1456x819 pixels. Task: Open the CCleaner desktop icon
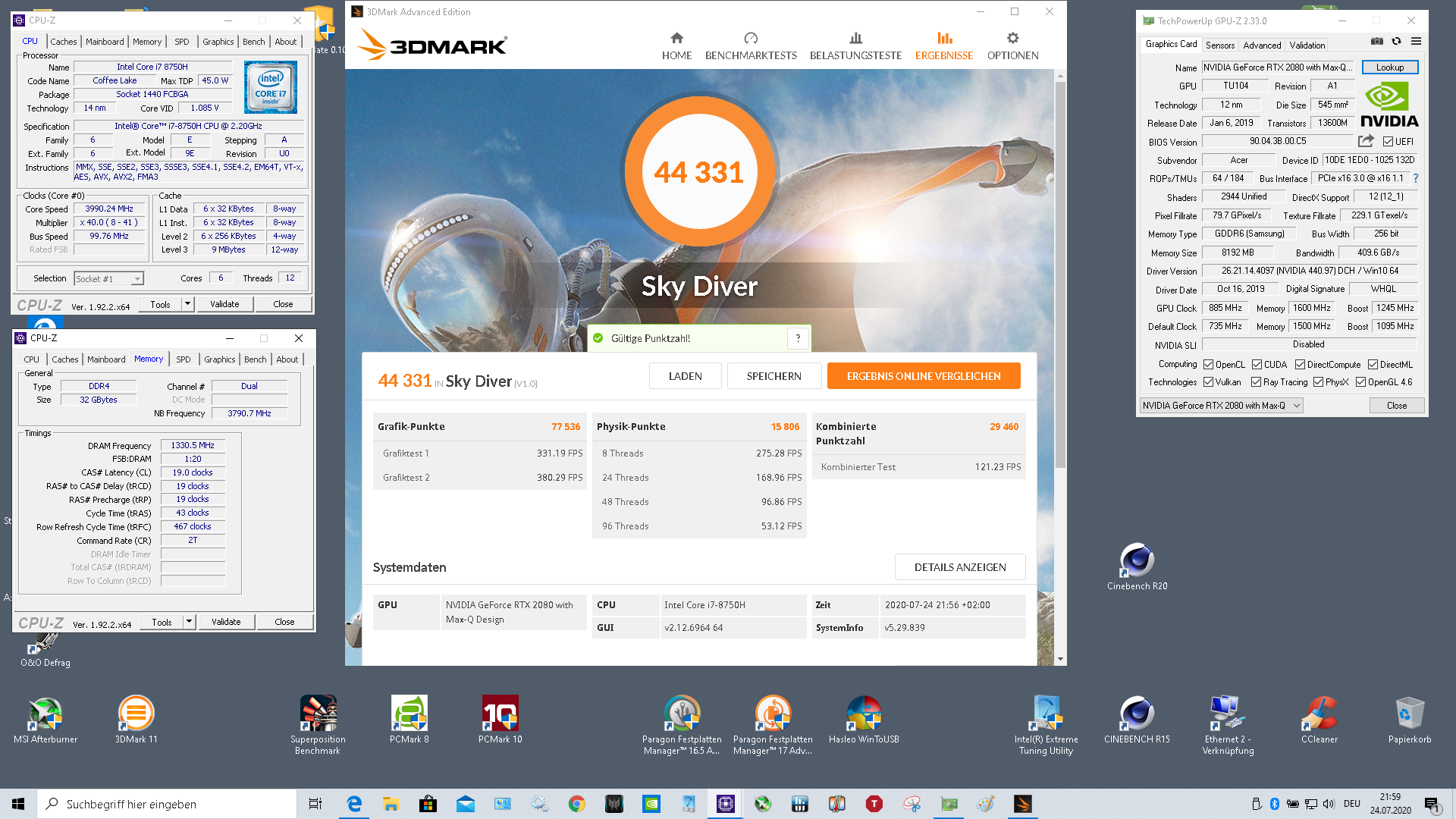pyautogui.click(x=1319, y=720)
